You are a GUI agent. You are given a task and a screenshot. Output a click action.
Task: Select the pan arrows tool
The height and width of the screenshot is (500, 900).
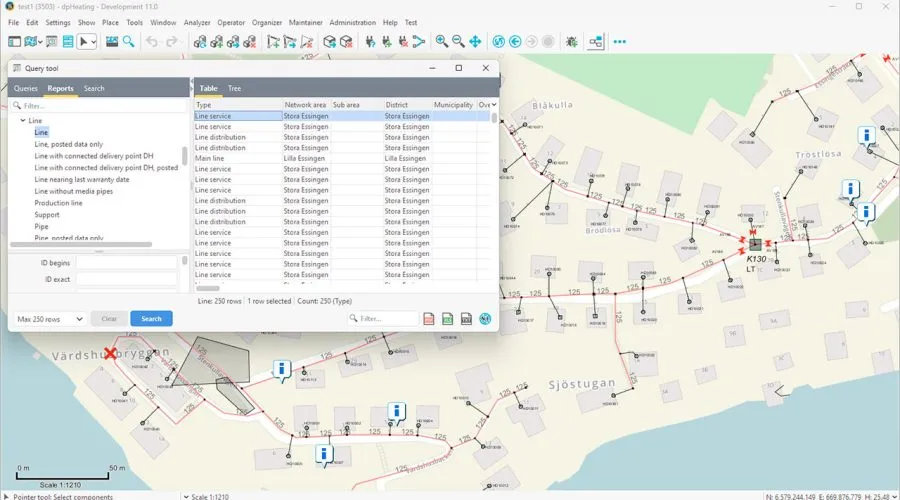(475, 41)
